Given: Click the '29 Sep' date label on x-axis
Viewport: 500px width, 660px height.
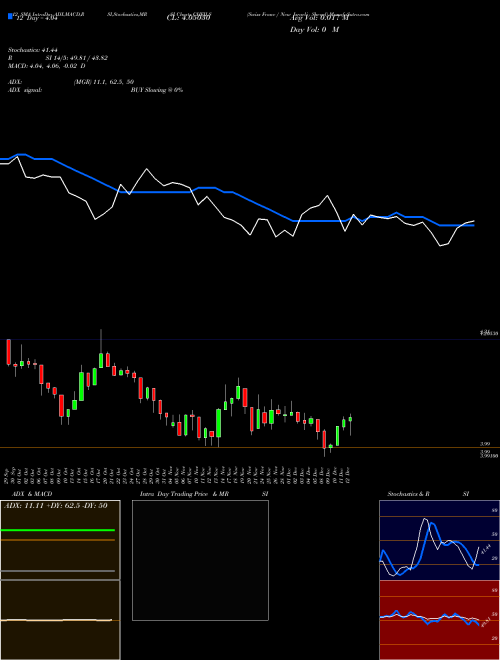Looking at the screenshot, I should tap(8, 475).
